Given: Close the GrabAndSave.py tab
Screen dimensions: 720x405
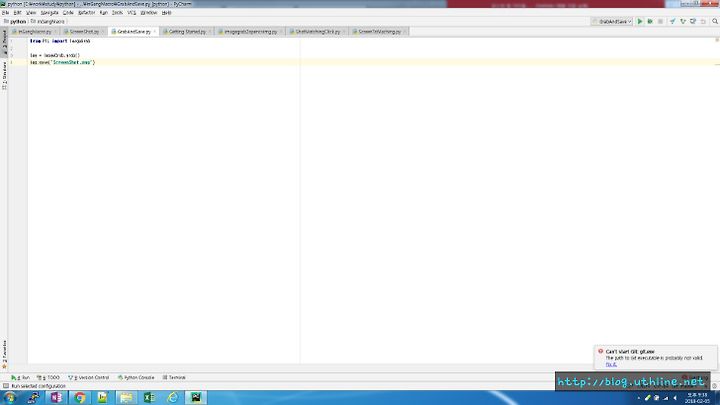Looking at the screenshot, I should (155, 32).
